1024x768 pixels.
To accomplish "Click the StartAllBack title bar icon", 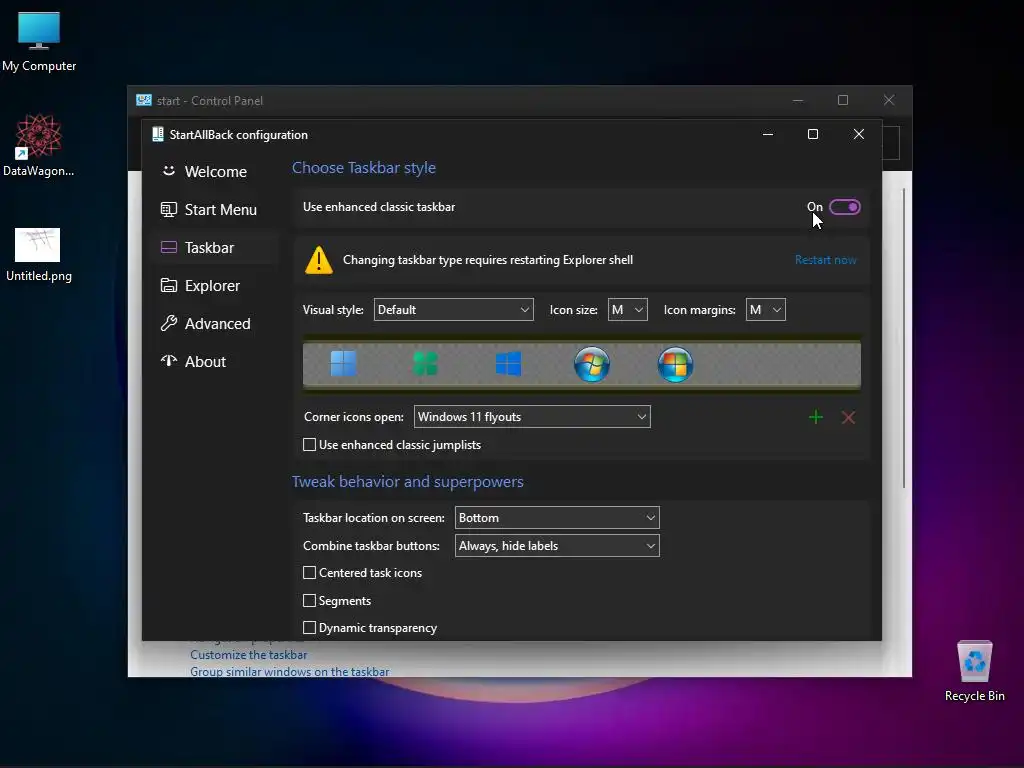I will (157, 135).
